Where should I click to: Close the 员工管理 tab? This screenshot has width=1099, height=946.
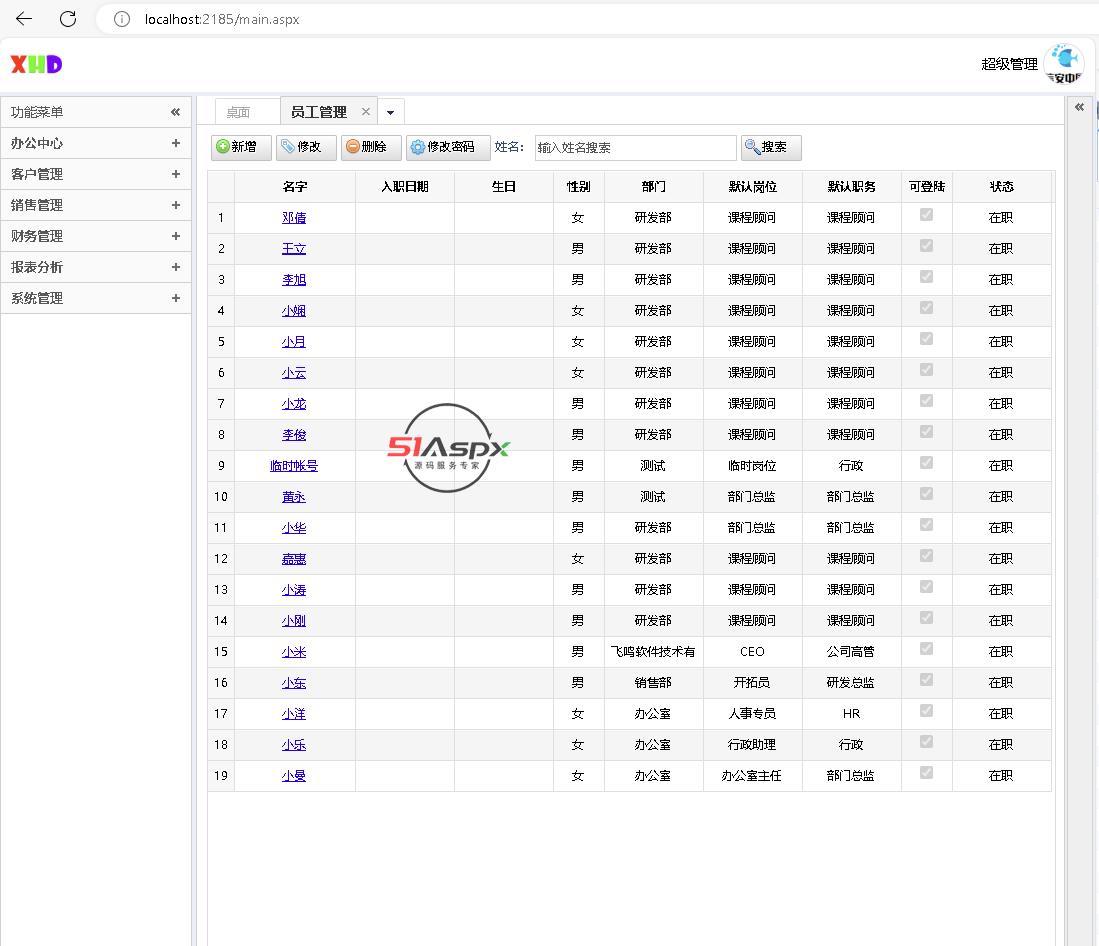[366, 112]
